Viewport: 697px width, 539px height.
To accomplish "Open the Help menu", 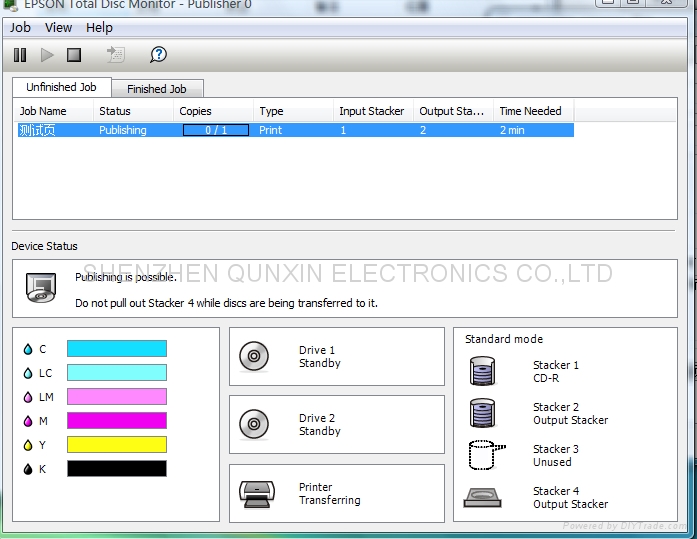I will 99,28.
